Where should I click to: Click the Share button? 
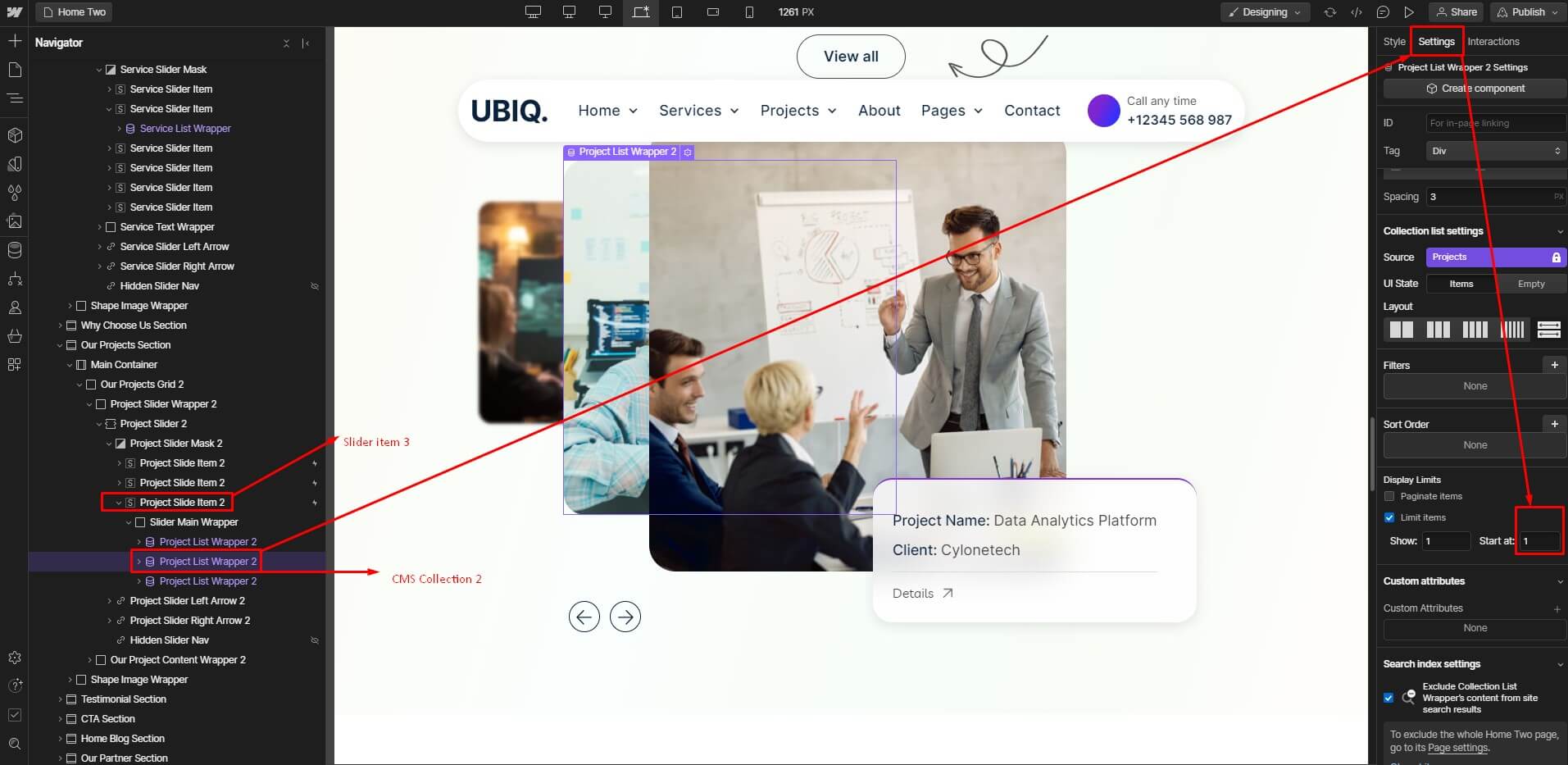click(1457, 12)
